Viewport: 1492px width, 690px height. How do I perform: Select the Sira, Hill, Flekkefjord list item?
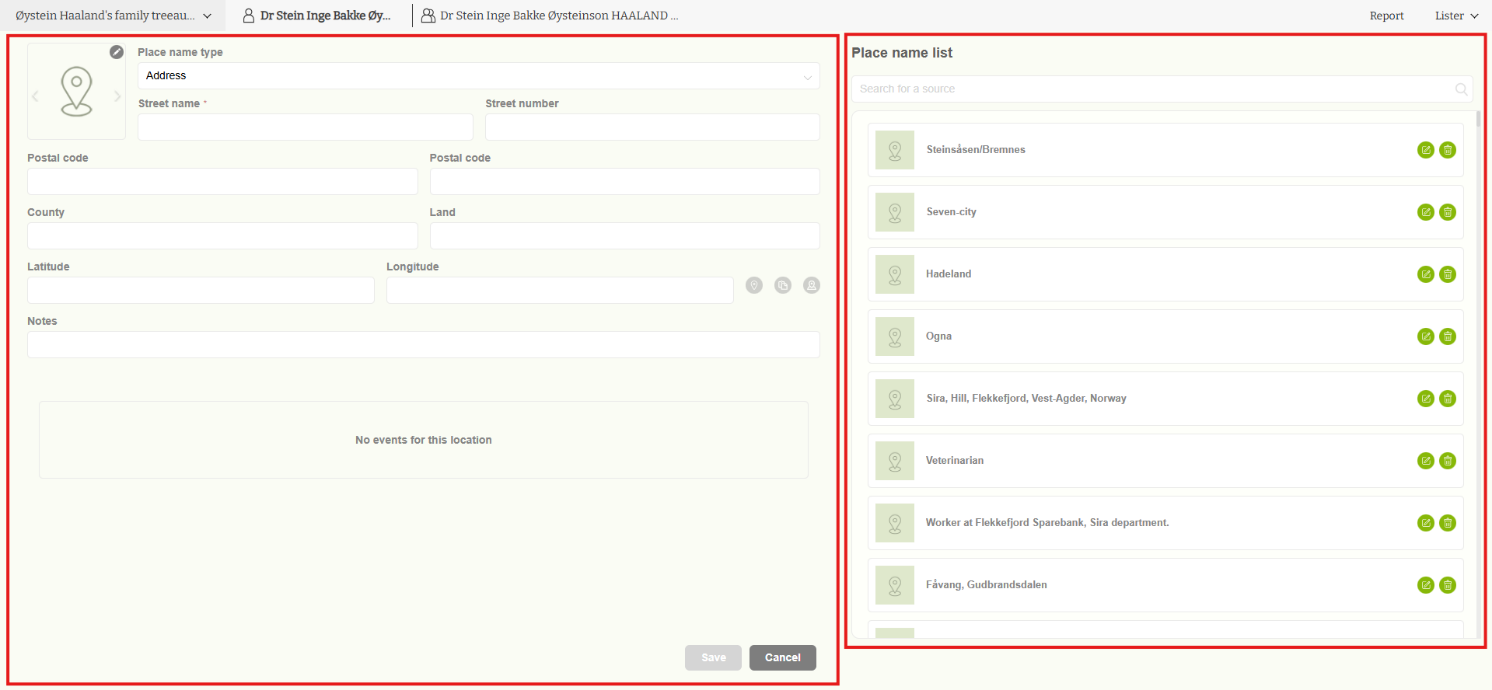tap(1025, 399)
